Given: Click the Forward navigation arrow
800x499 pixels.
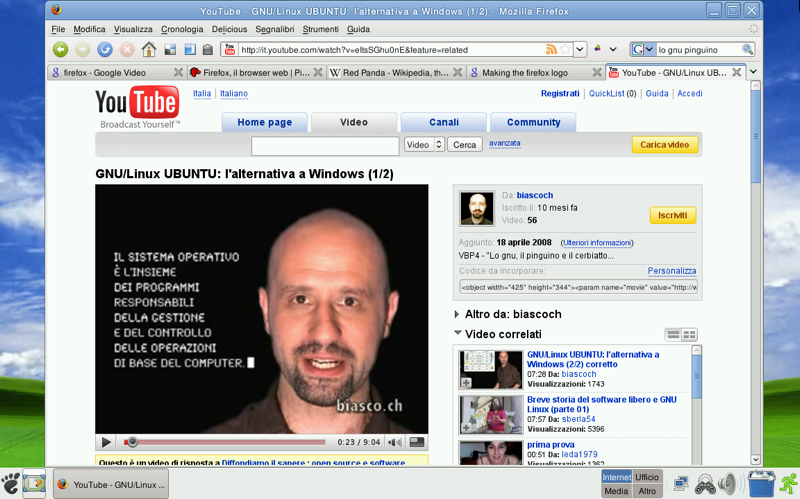Looking at the screenshot, I should tap(83, 49).
